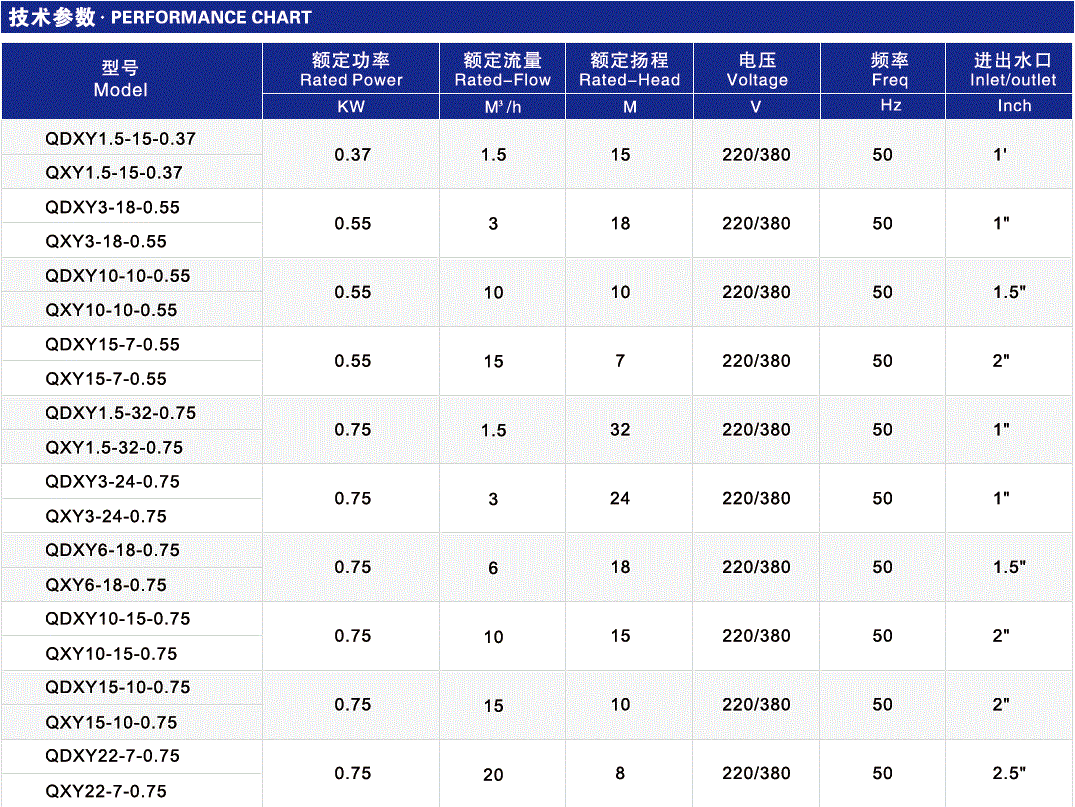Click the PERFORMANCE CHART title text
This screenshot has height=807, width=1075.
[211, 17]
